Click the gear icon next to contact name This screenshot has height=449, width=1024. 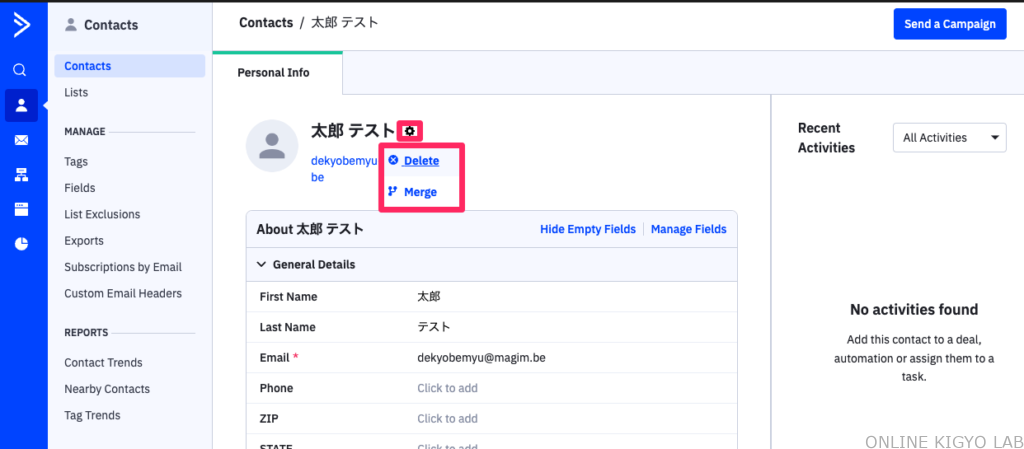pyautogui.click(x=410, y=130)
